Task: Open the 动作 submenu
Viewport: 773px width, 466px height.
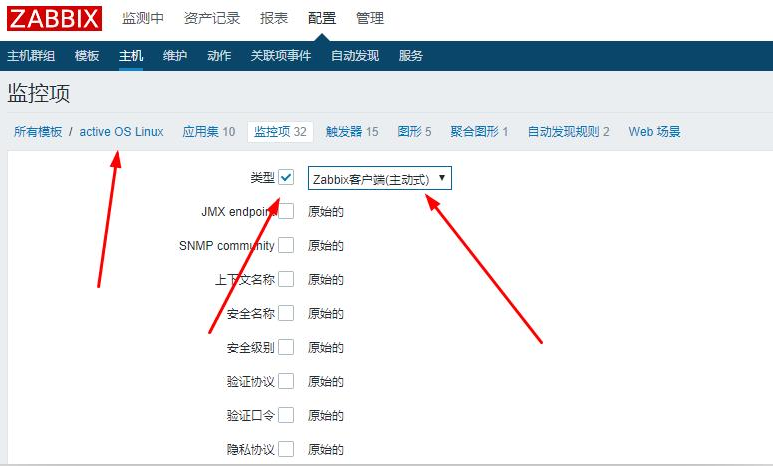Action: pyautogui.click(x=219, y=56)
